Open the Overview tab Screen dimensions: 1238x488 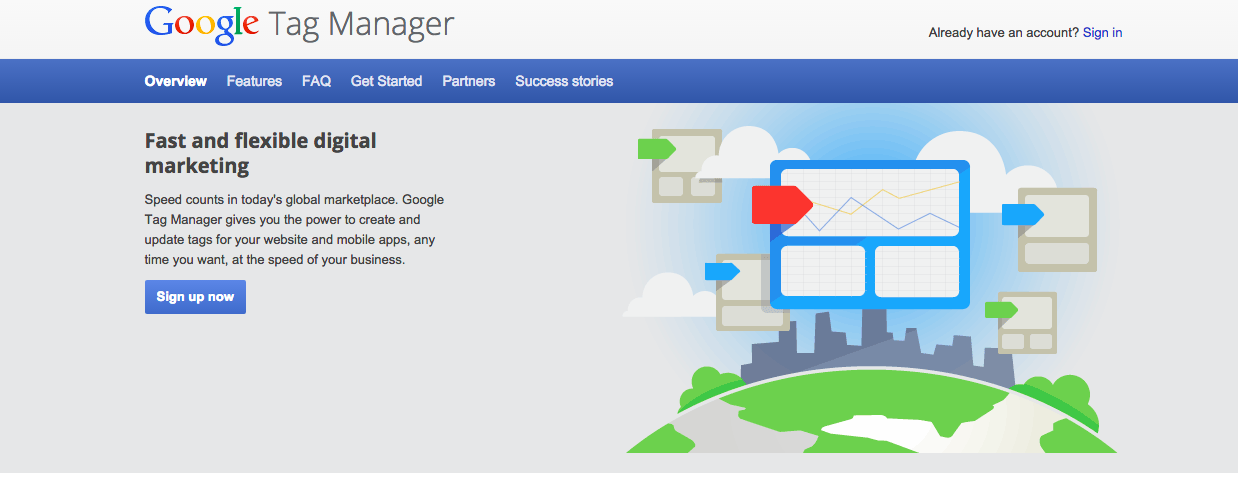175,81
